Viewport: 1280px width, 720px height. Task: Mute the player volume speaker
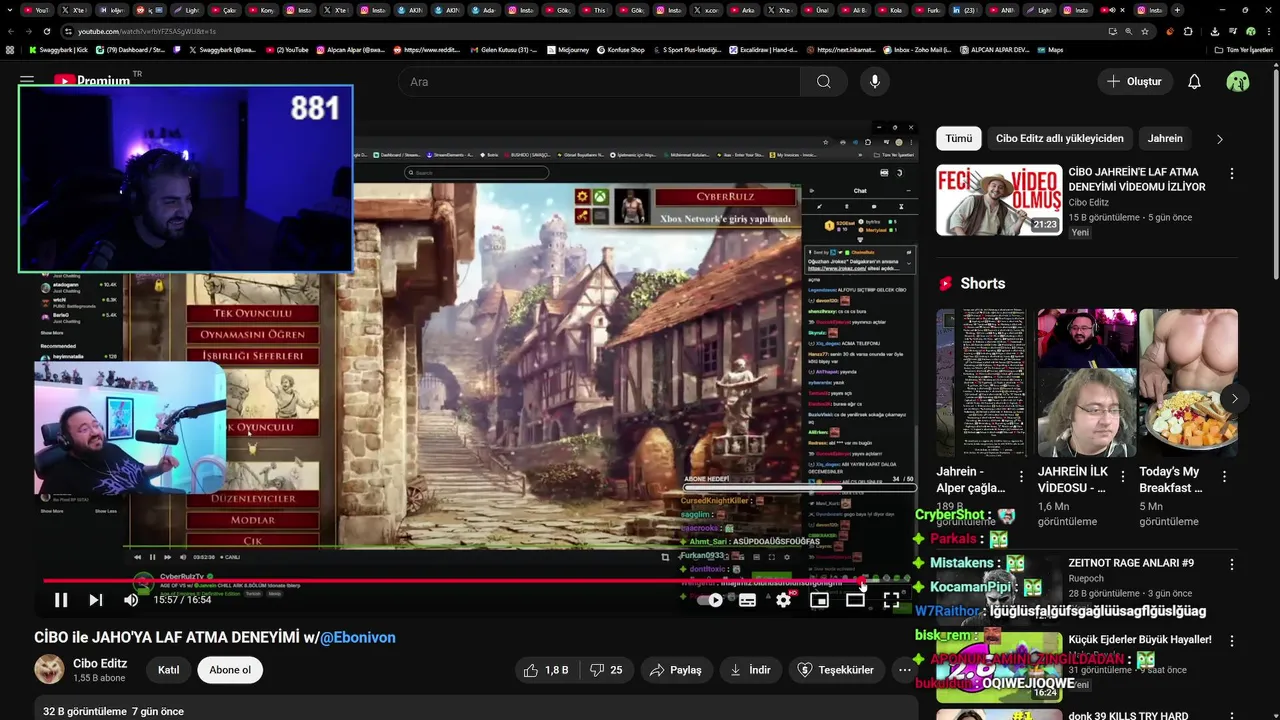pyautogui.click(x=131, y=600)
